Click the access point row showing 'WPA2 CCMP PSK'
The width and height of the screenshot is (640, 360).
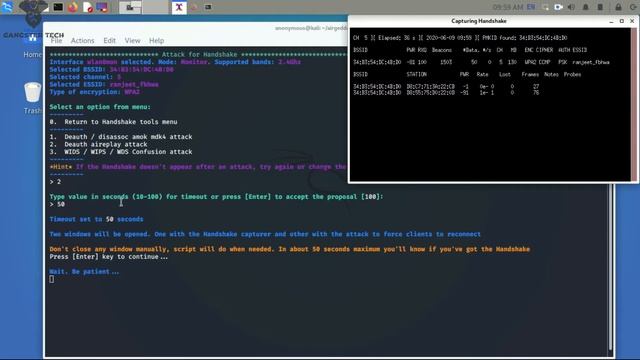click(x=481, y=62)
